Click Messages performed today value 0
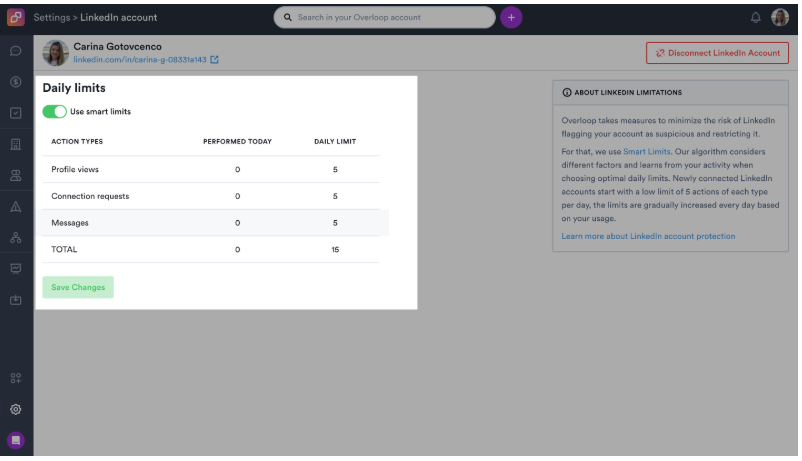 (237, 223)
